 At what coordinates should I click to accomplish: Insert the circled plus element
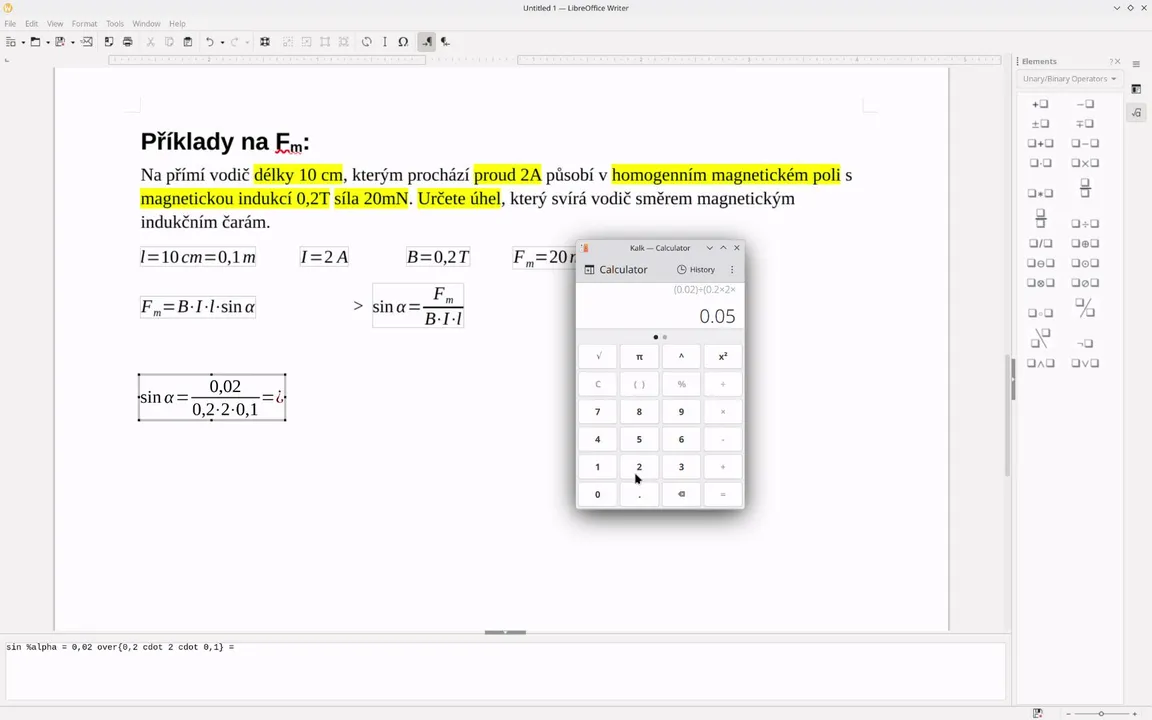(1085, 243)
